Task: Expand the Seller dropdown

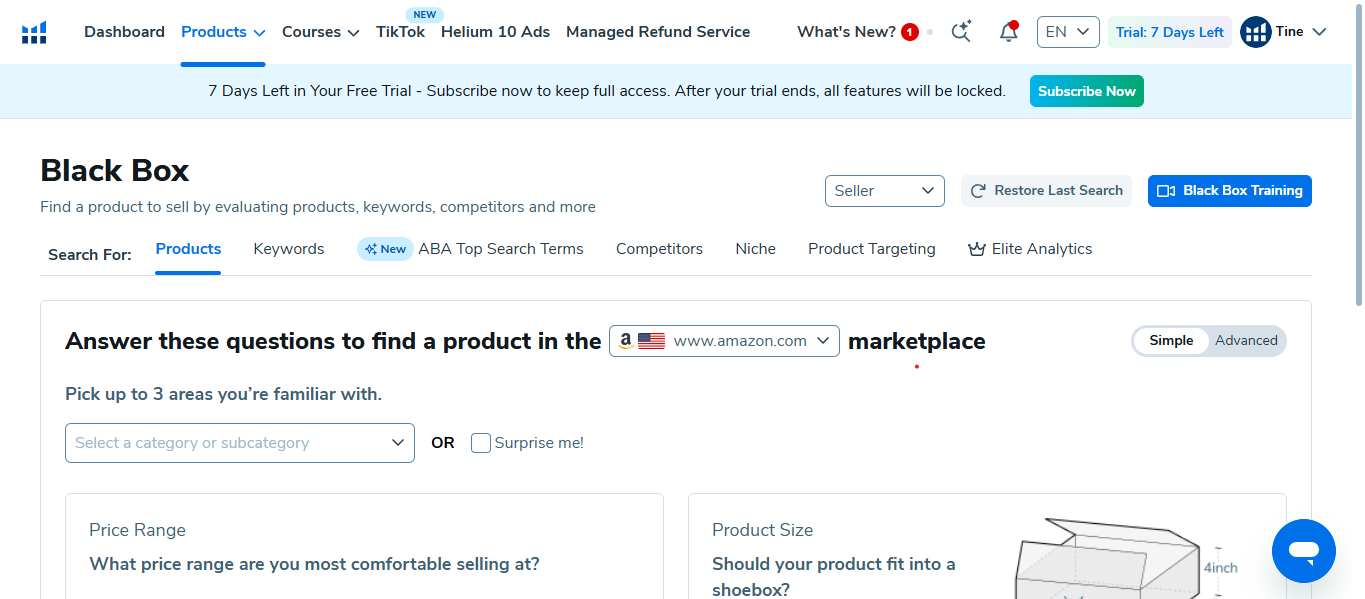Action: pos(885,191)
